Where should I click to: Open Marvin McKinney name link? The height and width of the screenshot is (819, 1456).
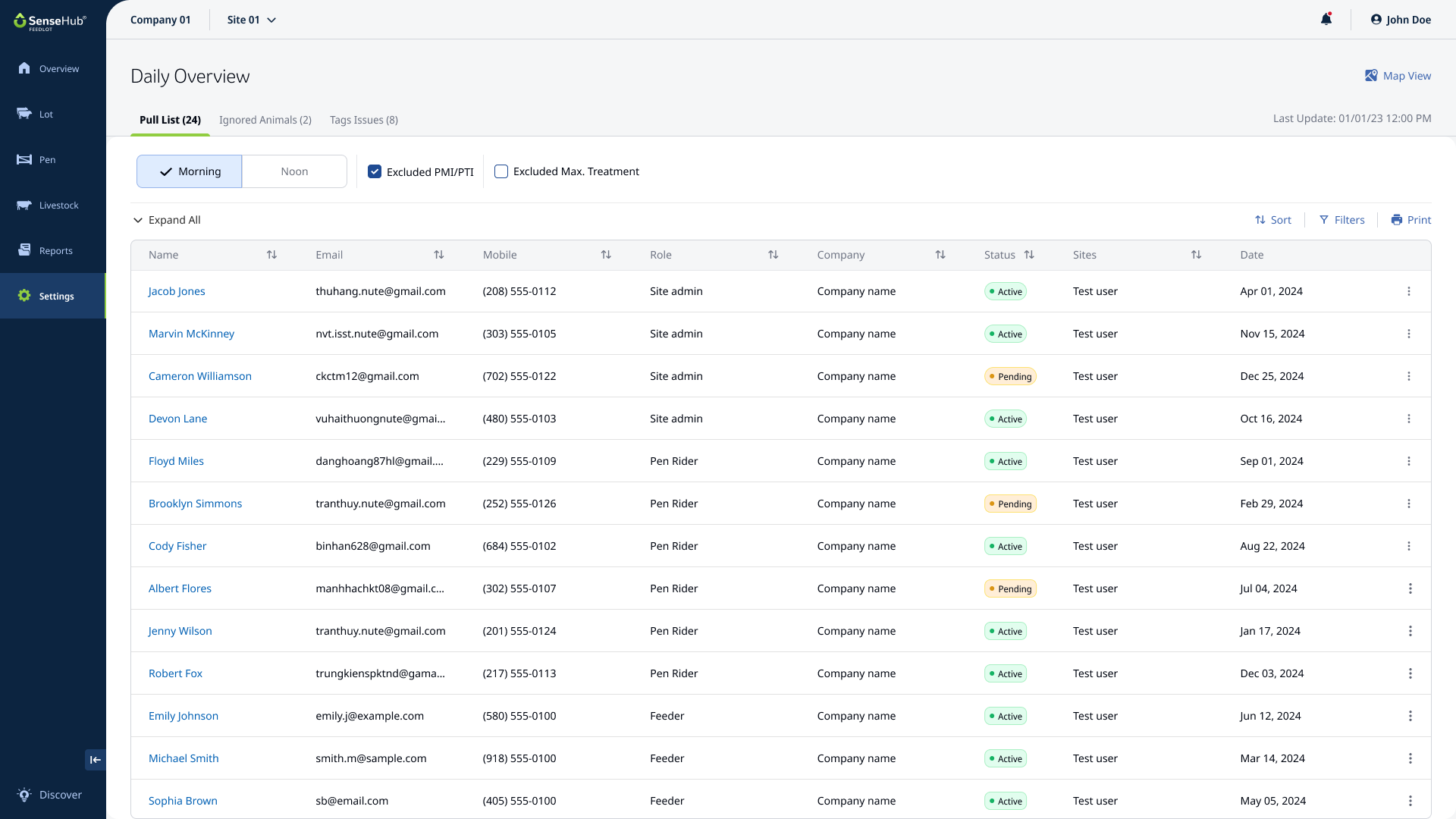(191, 334)
